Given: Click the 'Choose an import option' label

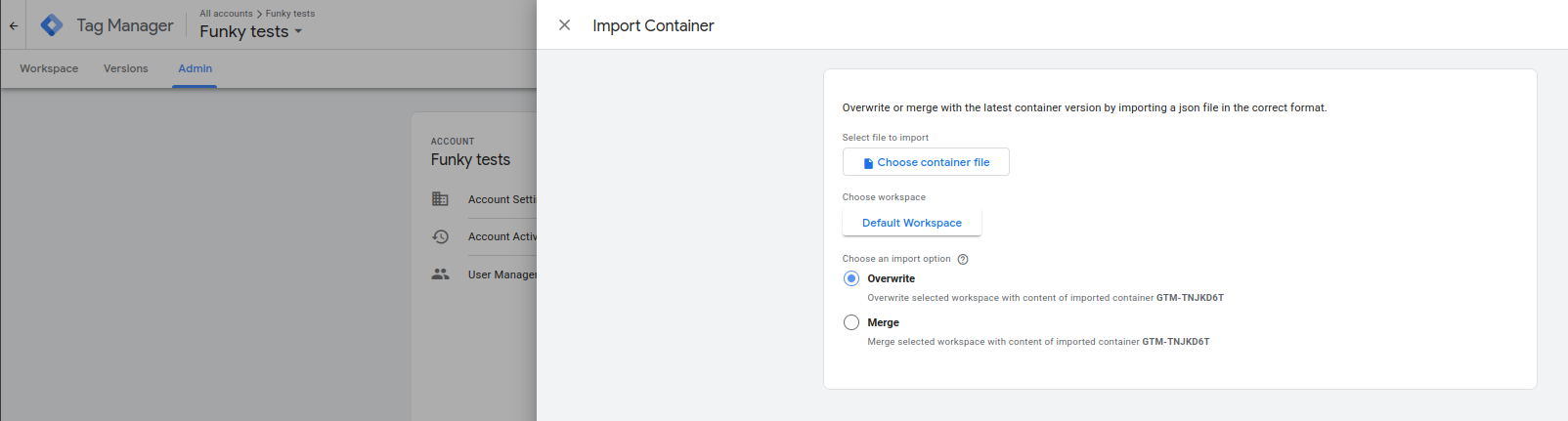Looking at the screenshot, I should click(x=896, y=259).
